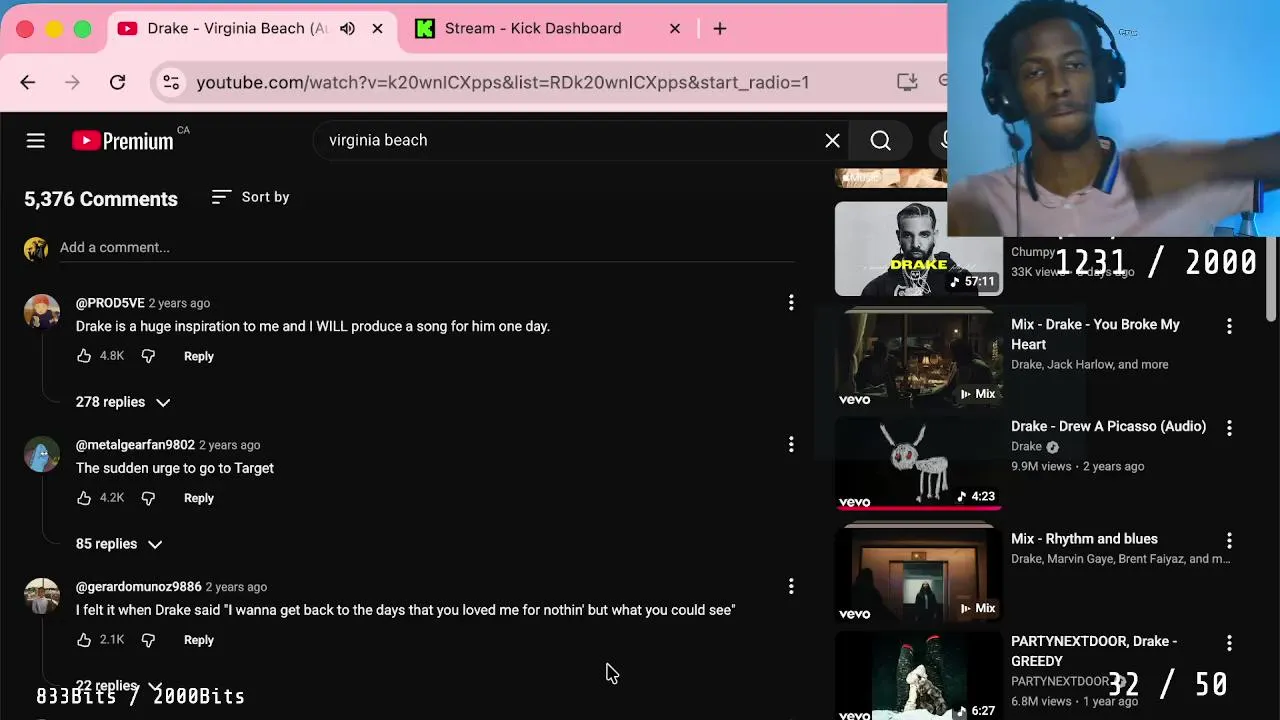Open a new browser tab
This screenshot has width=1280, height=720.
pos(720,28)
